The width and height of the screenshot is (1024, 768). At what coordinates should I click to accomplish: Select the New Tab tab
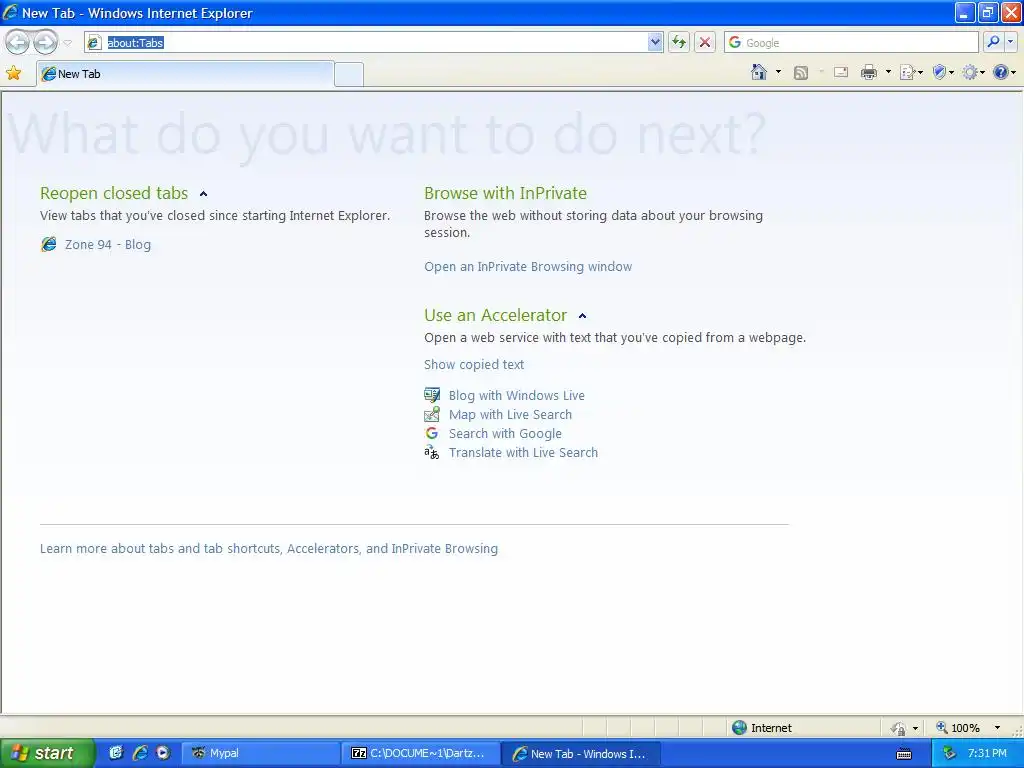tap(185, 74)
